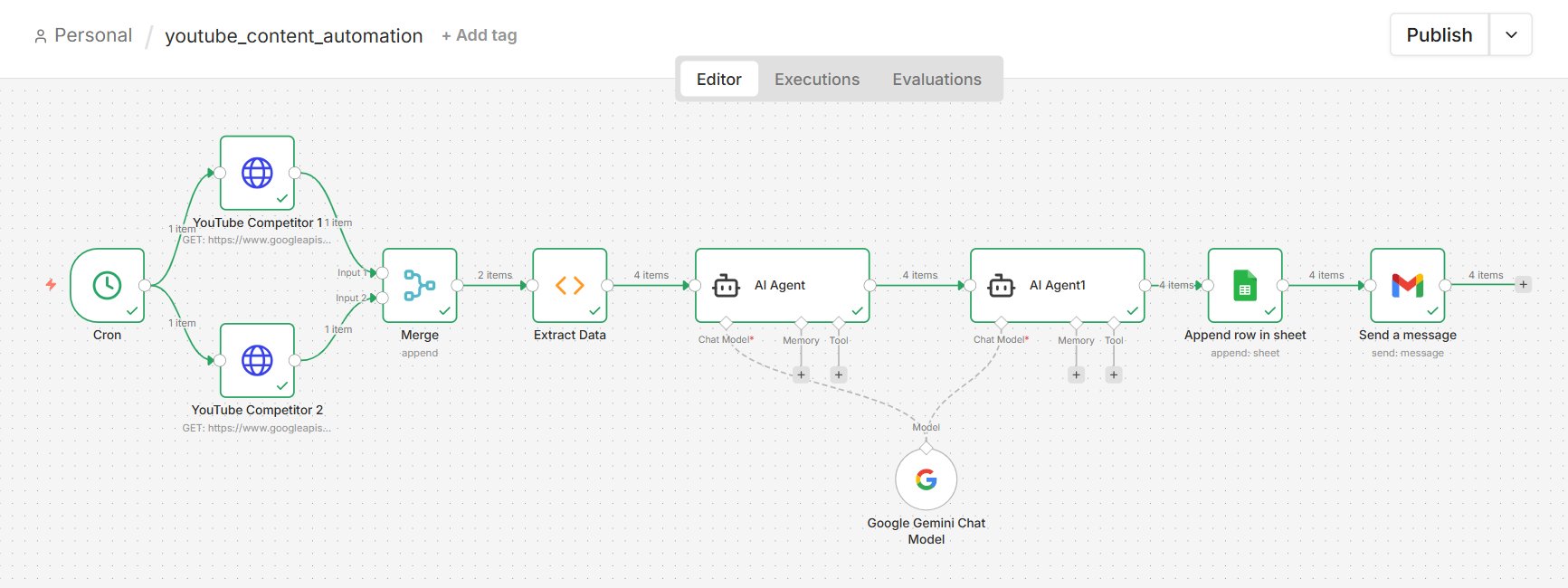Click the Publish button
Viewport: 1568px width, 588px height.
(x=1440, y=35)
